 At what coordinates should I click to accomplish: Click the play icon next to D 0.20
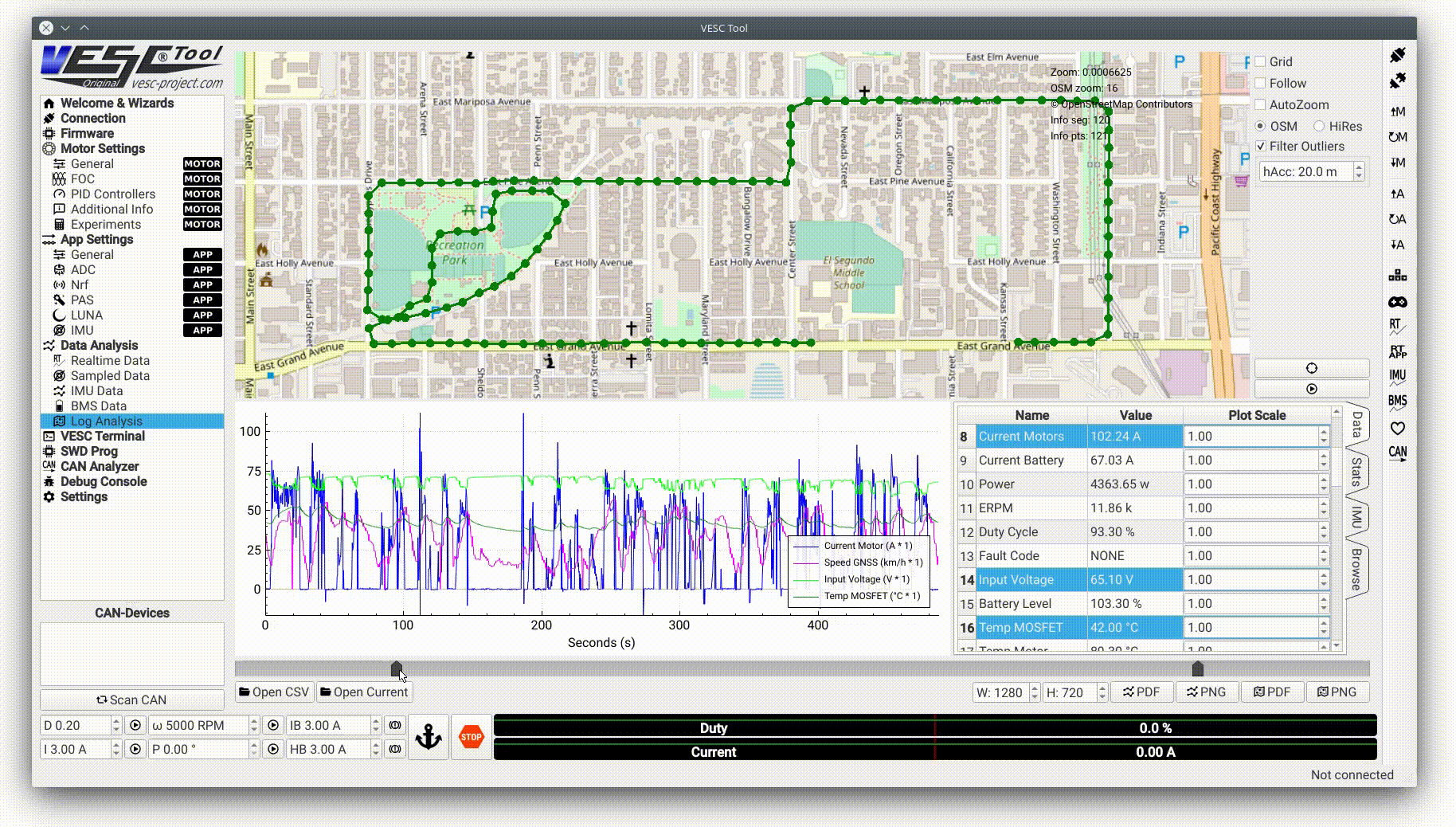[135, 726]
